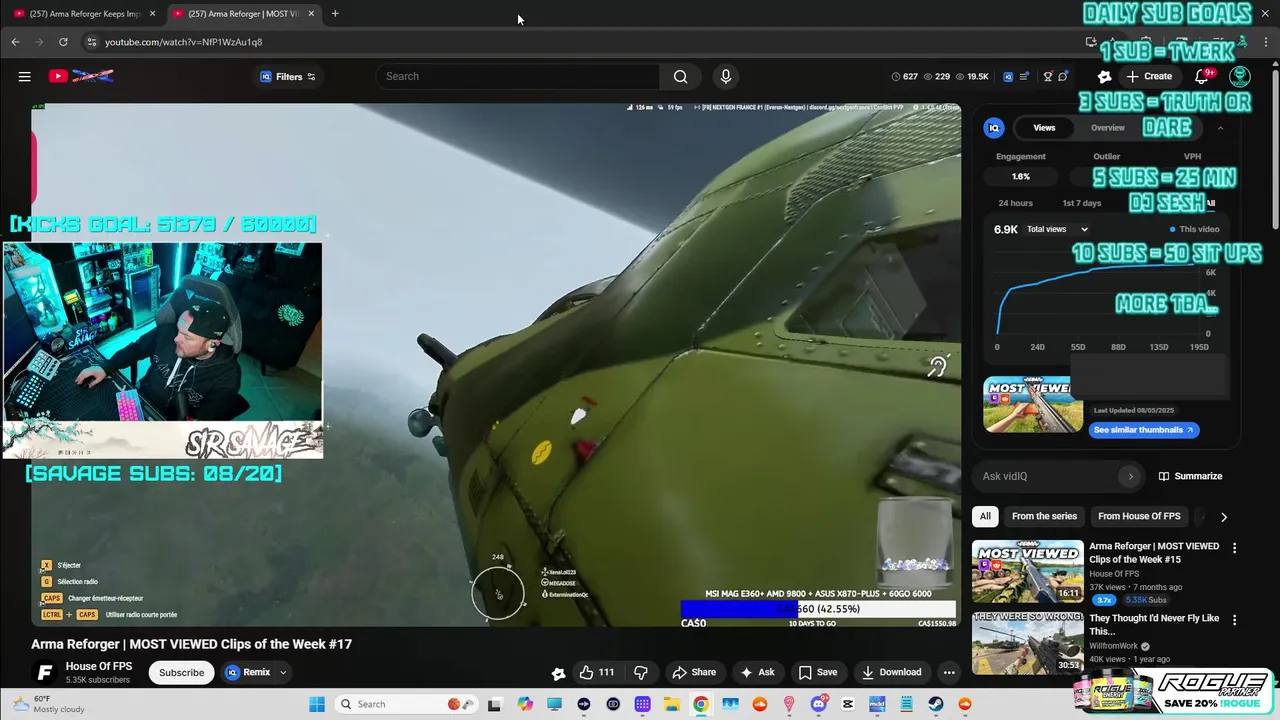Screen dimensions: 1280x720
Task: Select the From House Of FPS chip
Action: (1139, 516)
